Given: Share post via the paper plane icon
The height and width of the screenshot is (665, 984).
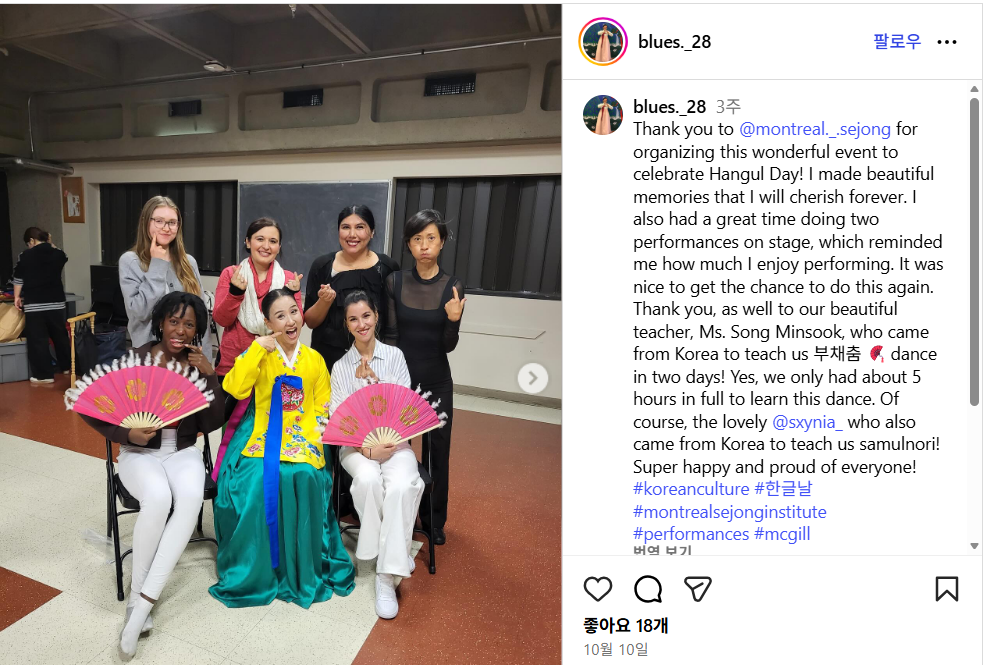Looking at the screenshot, I should pos(697,589).
